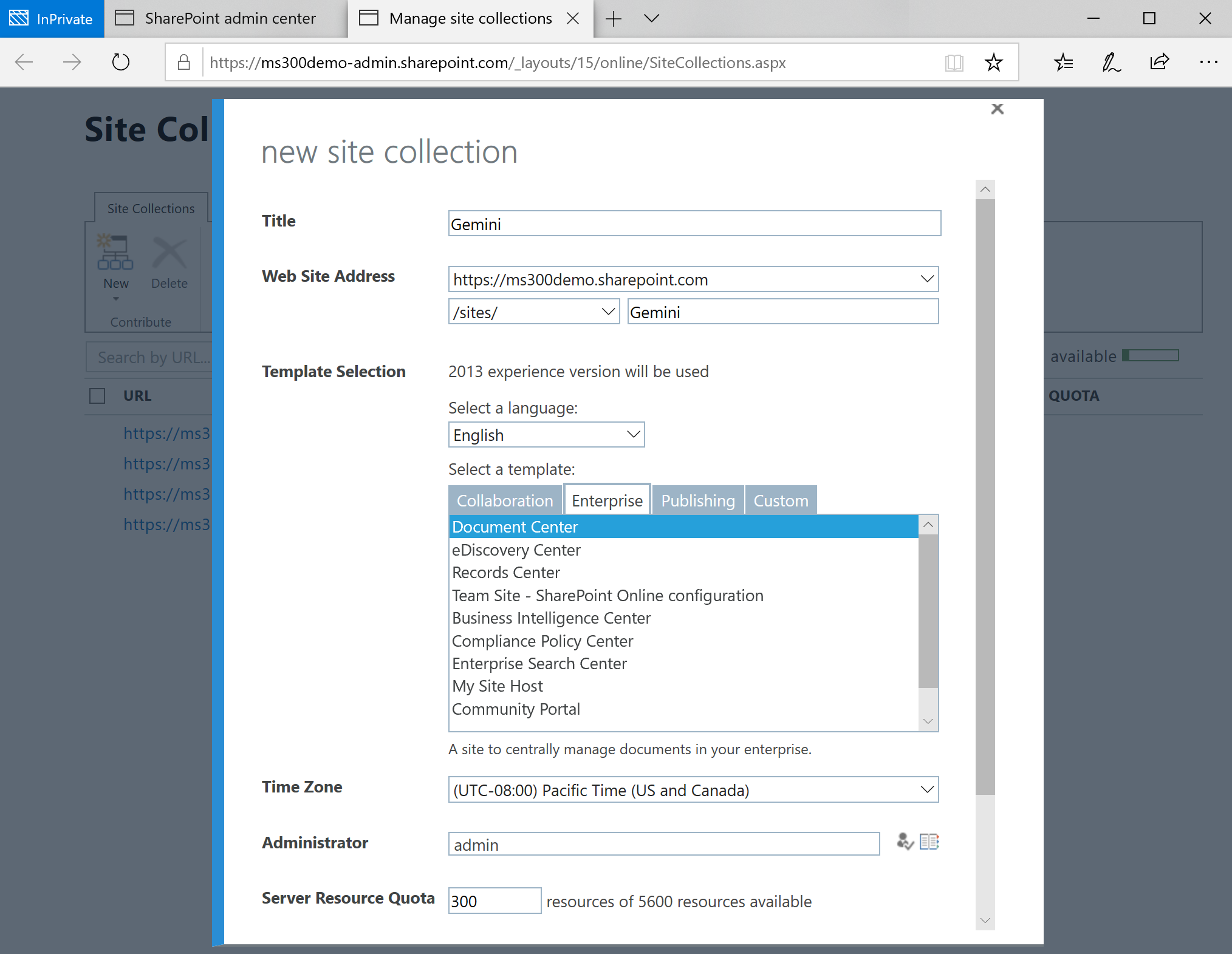Open the web notes pen icon

pos(1111,62)
